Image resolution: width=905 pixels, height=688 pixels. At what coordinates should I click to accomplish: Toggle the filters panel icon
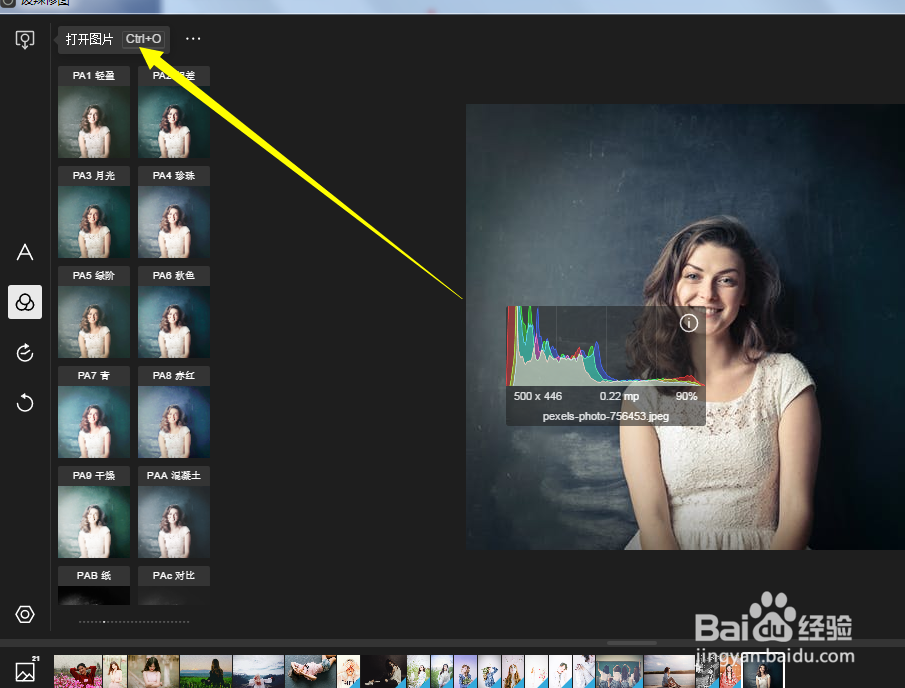pyautogui.click(x=25, y=302)
